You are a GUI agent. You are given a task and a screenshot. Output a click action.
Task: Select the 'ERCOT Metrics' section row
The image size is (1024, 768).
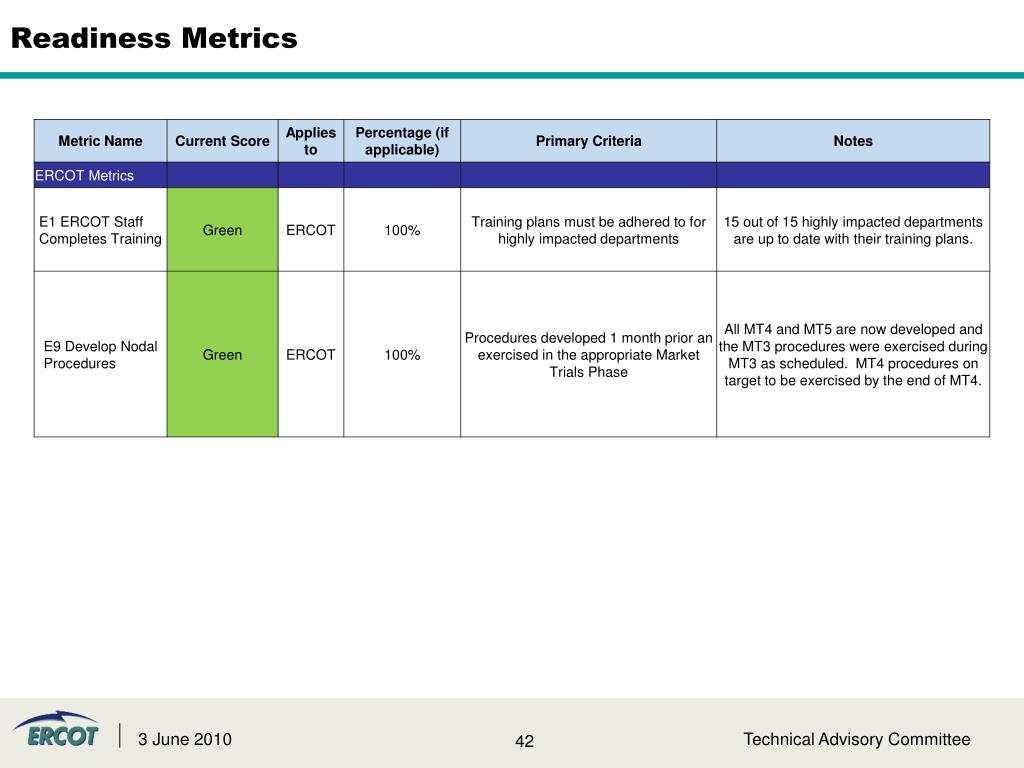(512, 175)
